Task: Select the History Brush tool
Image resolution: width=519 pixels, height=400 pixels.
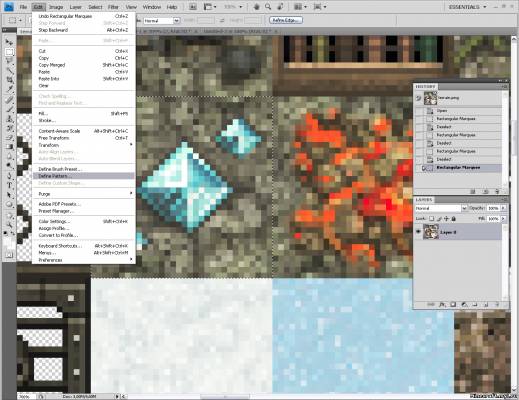Action: 9,128
